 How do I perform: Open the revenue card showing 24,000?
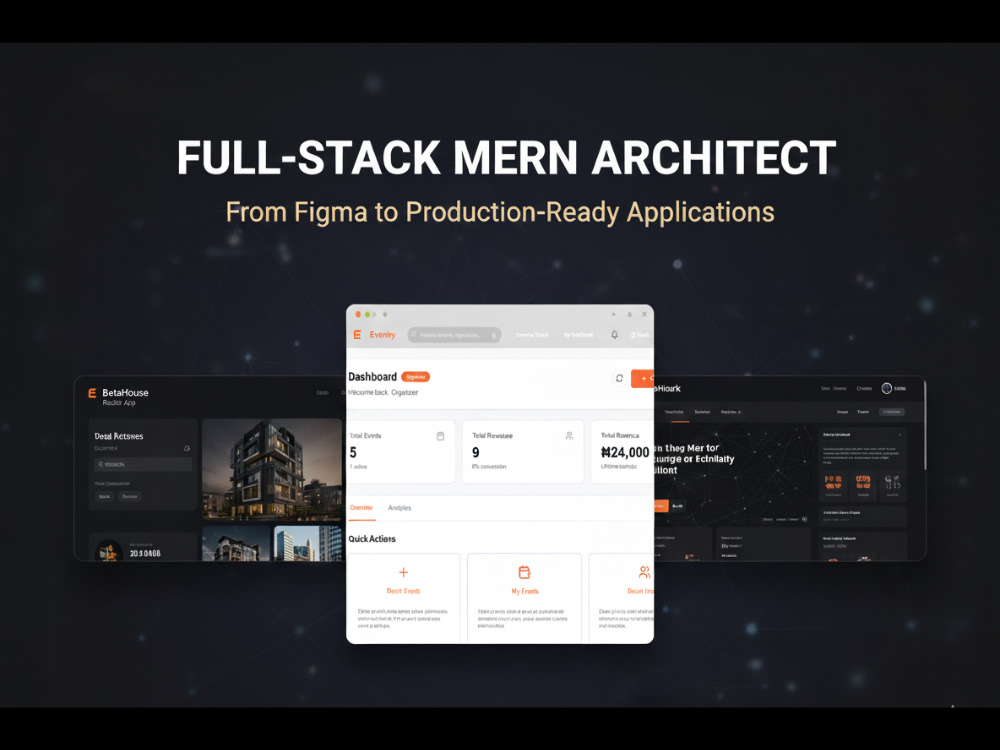[x=622, y=452]
